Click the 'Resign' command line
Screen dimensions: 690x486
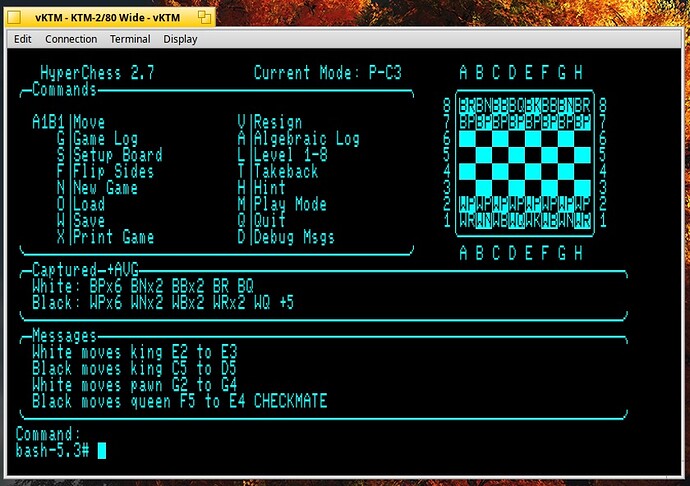(x=270, y=122)
